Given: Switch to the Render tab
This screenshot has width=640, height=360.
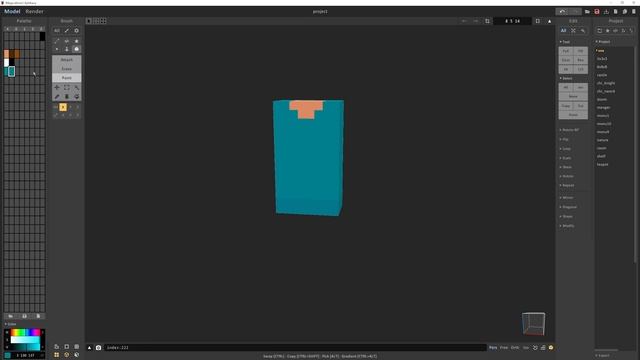Looking at the screenshot, I should point(34,11).
